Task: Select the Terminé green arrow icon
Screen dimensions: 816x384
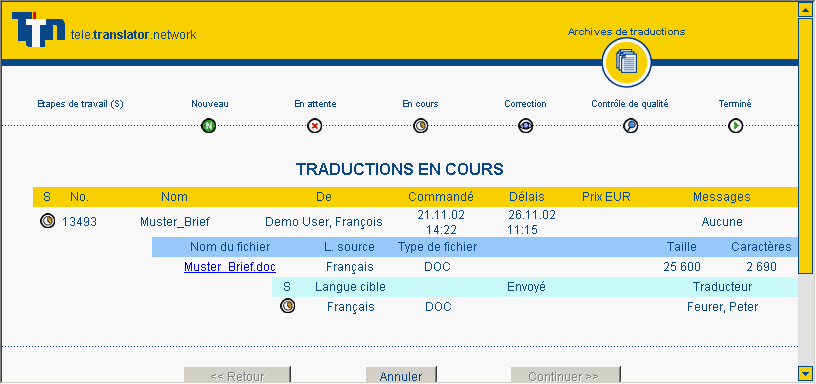Action: click(735, 126)
